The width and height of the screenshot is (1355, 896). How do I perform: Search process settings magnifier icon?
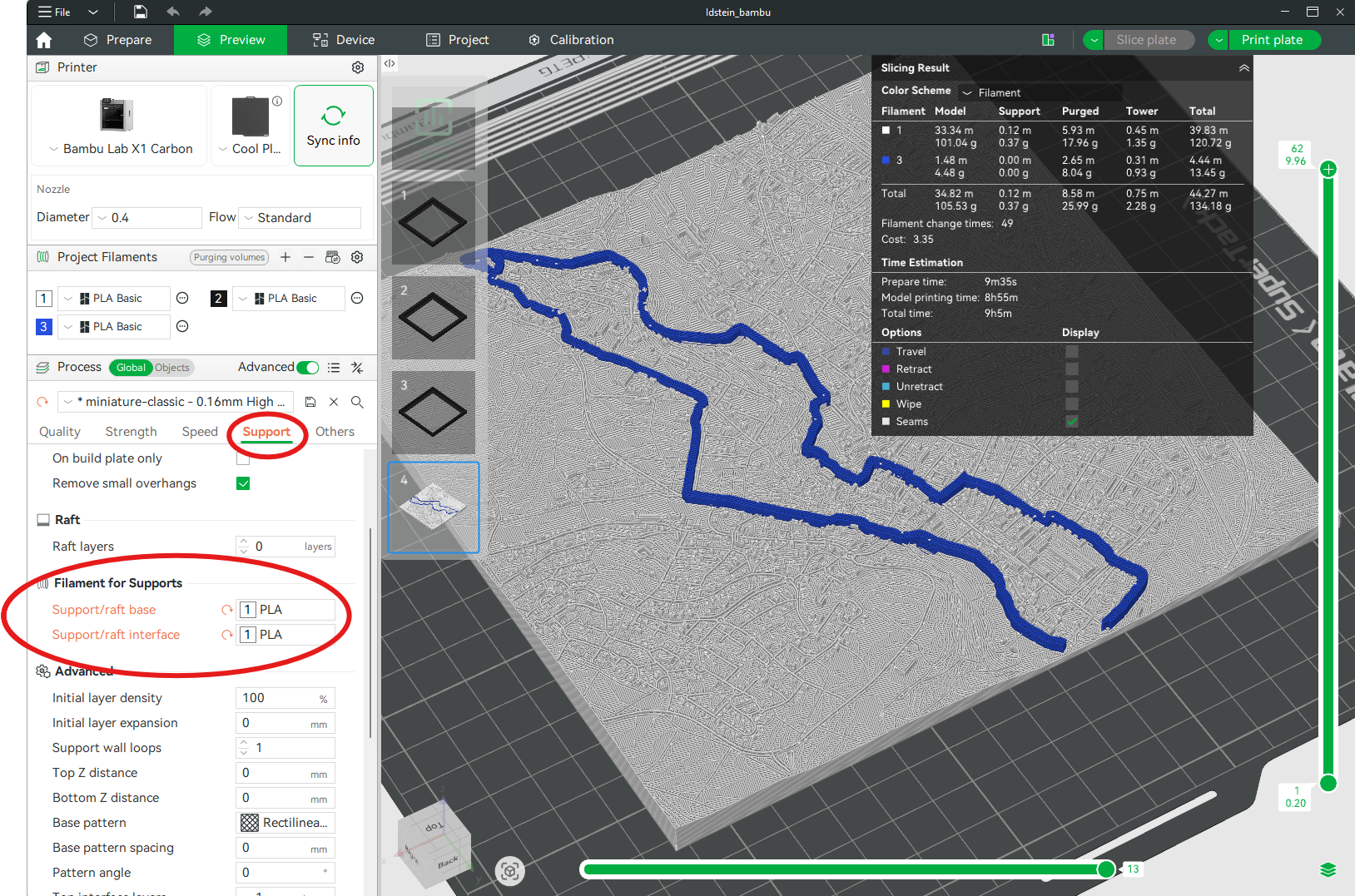click(357, 402)
